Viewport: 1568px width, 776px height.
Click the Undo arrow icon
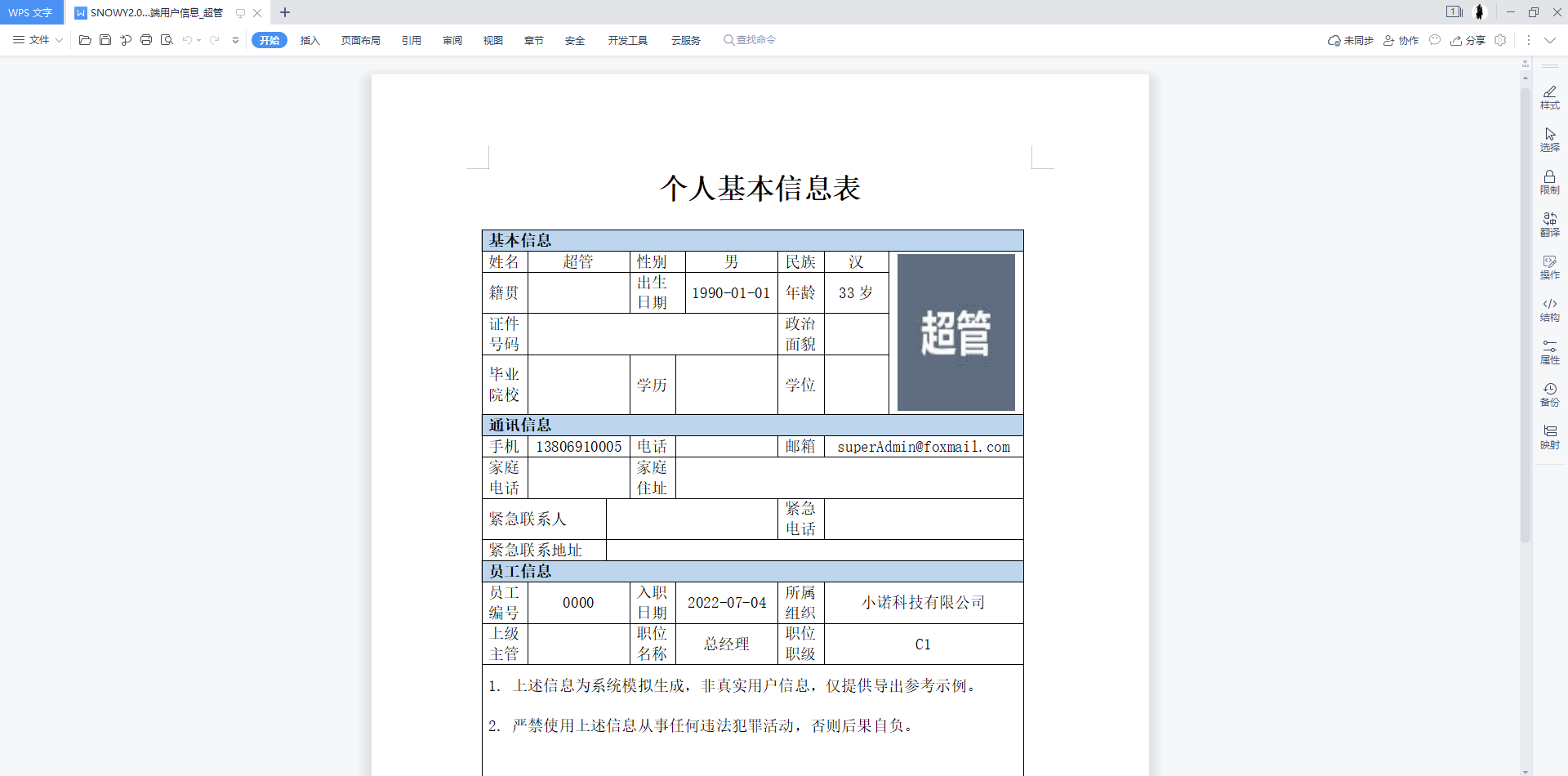coord(187,40)
